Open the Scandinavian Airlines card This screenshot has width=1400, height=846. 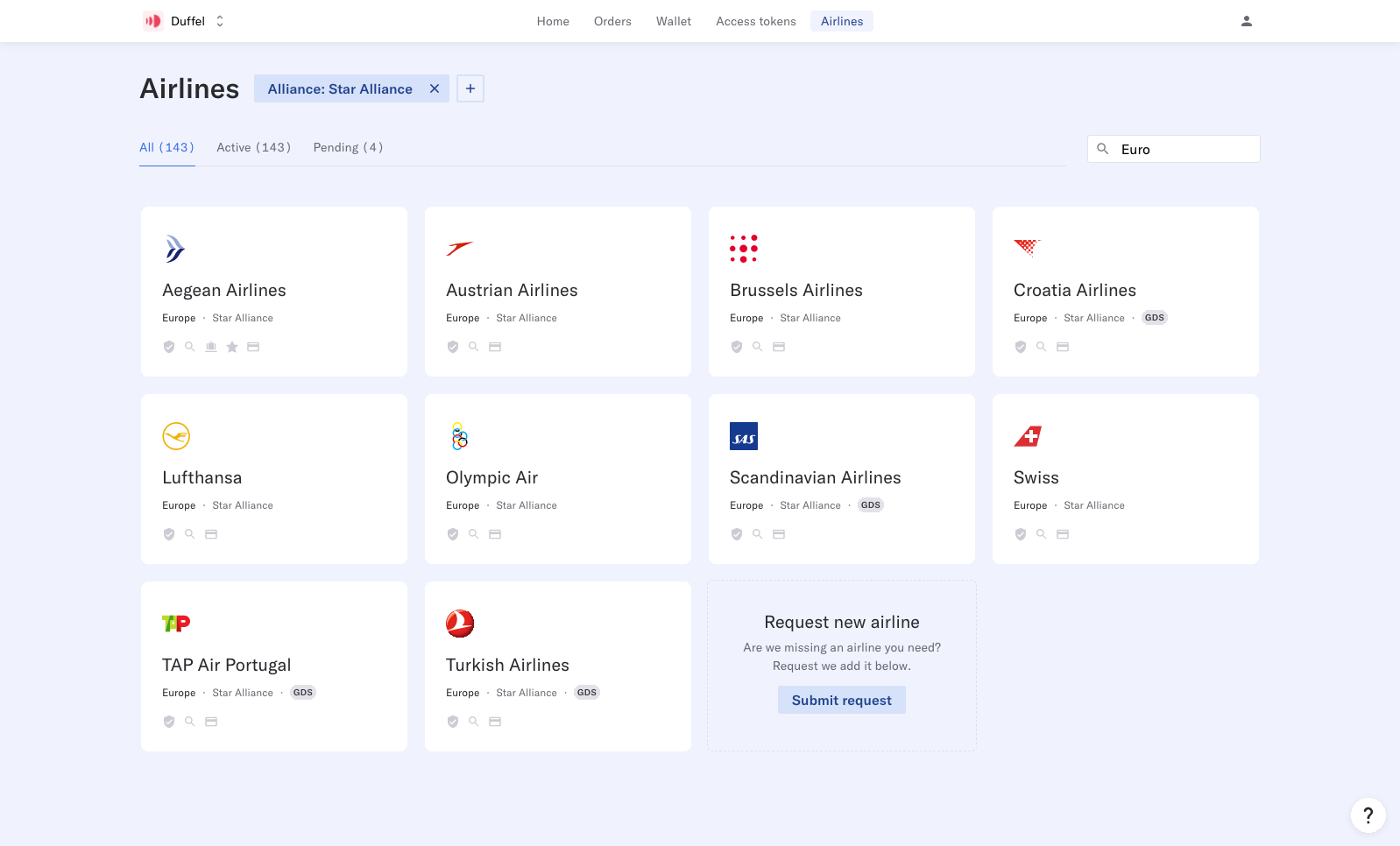[x=842, y=479]
